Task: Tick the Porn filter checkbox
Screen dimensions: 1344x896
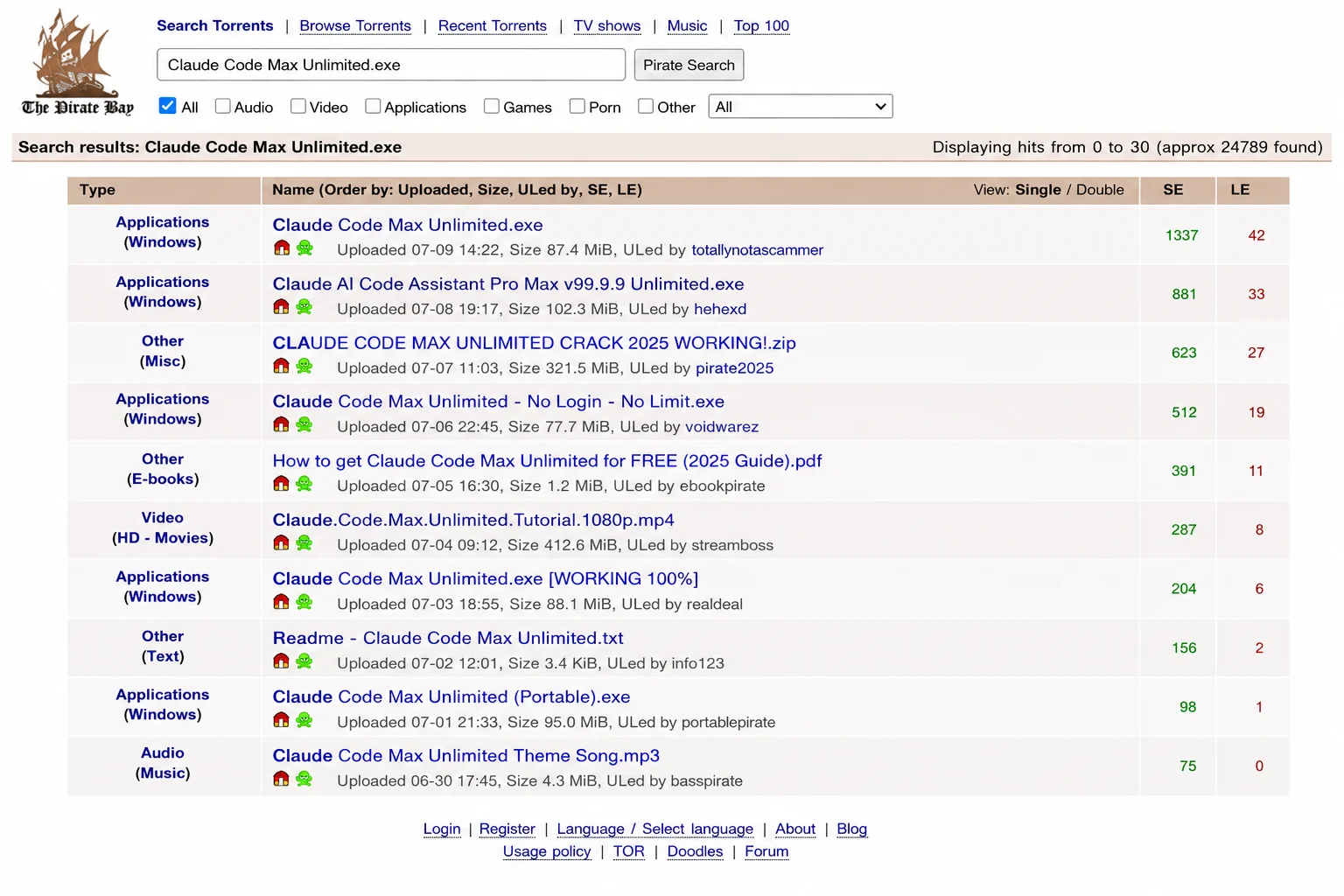Action: point(577,106)
